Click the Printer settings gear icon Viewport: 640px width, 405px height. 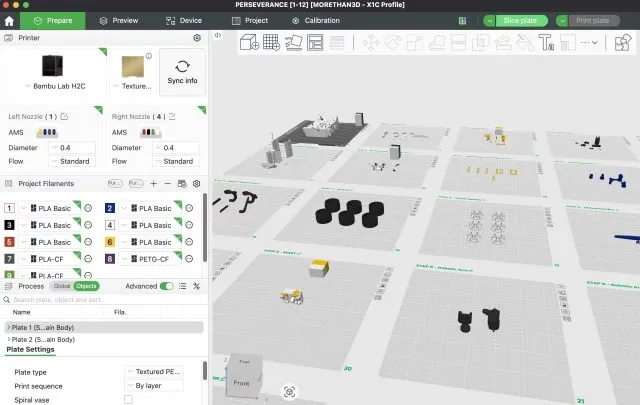[x=196, y=37]
